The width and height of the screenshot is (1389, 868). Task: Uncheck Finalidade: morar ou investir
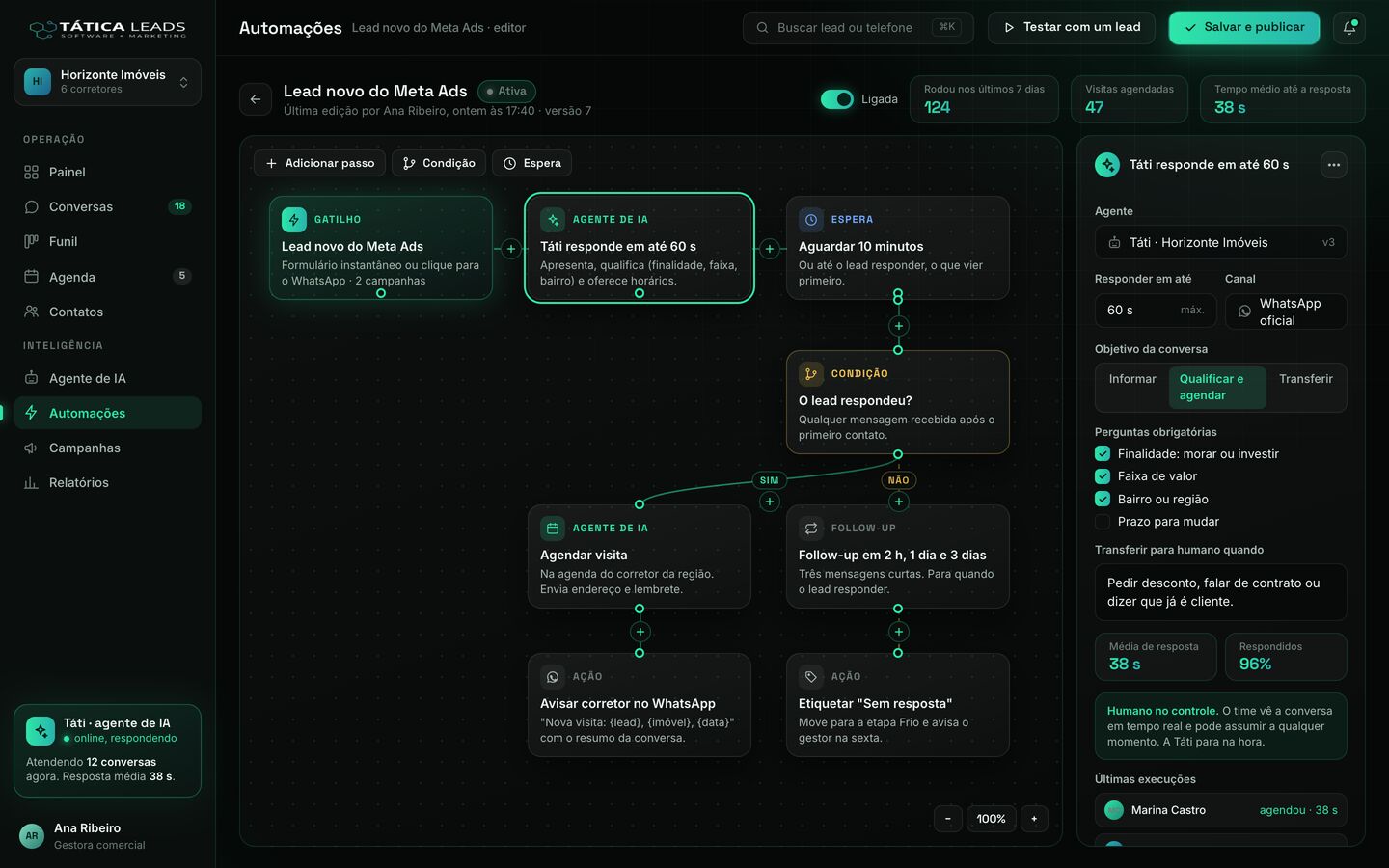pos(1103,453)
